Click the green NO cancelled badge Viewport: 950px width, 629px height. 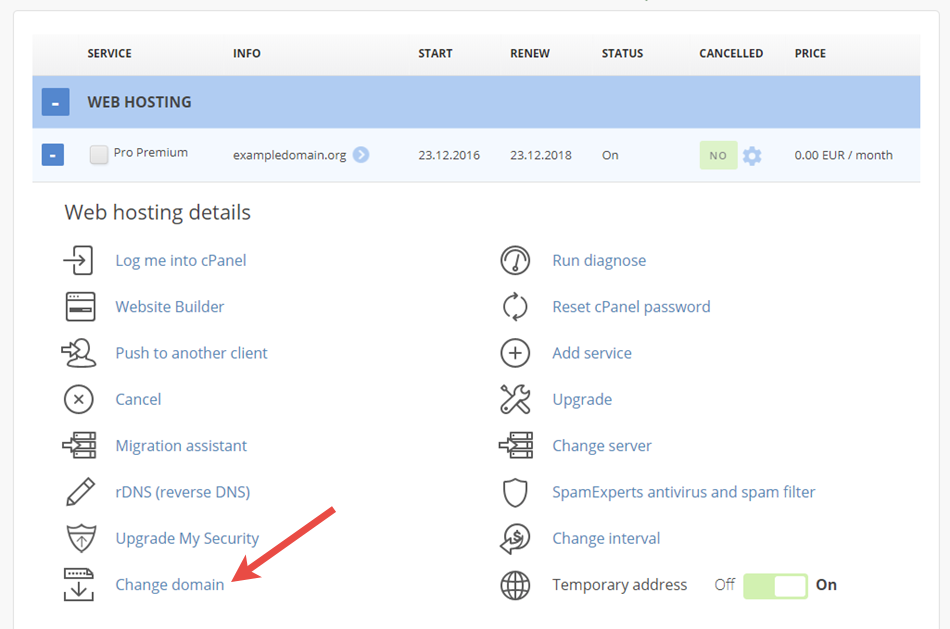click(x=718, y=155)
